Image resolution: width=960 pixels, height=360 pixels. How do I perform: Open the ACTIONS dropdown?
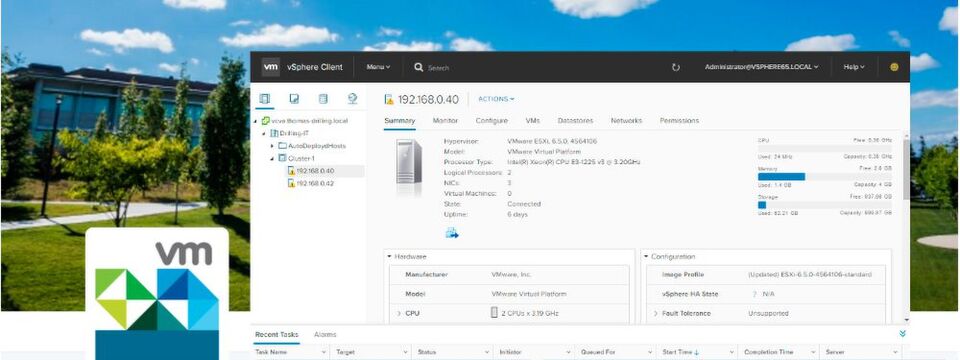coord(496,99)
